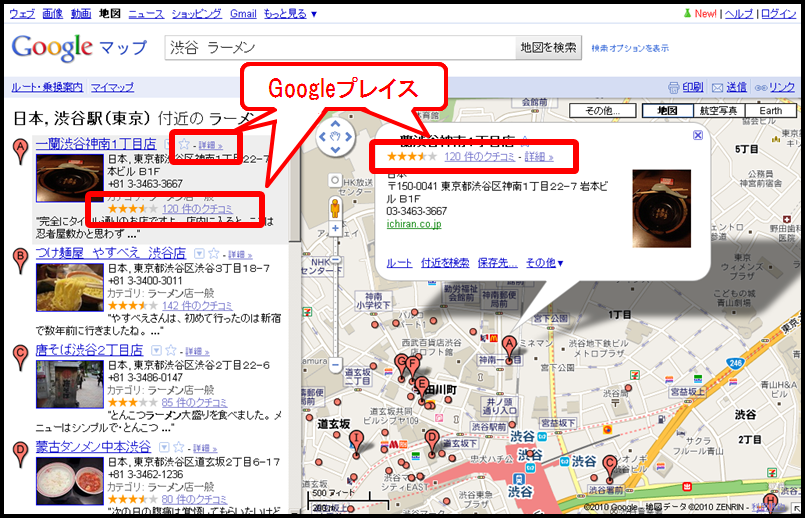Close the map info window
Viewport: 805px width, 518px height.
tap(698, 135)
